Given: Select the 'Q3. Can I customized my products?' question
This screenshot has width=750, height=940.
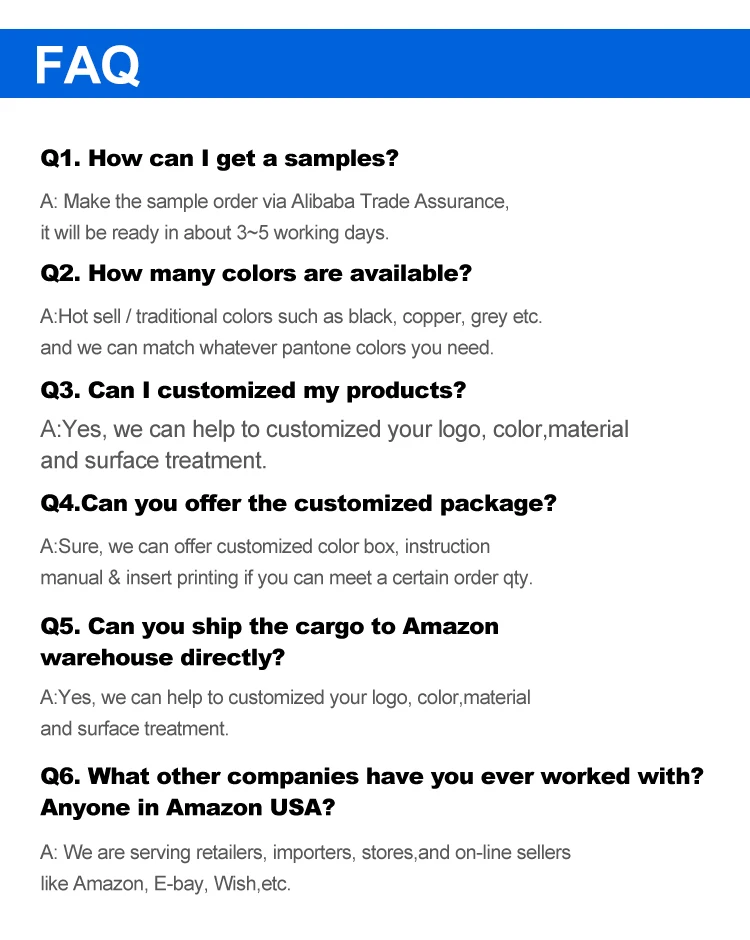Looking at the screenshot, I should (x=253, y=389).
